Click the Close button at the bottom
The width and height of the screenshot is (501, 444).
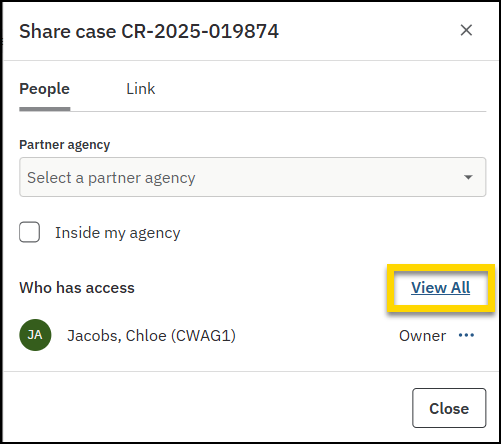coord(449,408)
